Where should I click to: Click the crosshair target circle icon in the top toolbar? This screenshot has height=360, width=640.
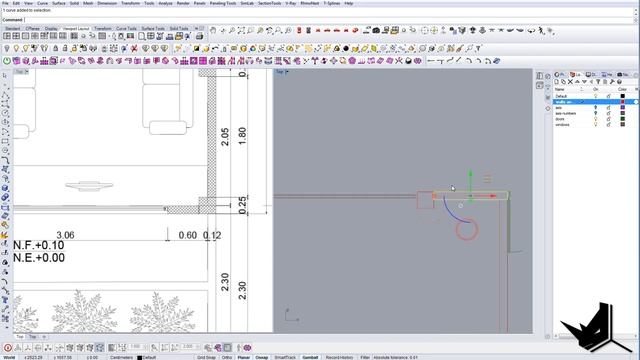[424, 30]
